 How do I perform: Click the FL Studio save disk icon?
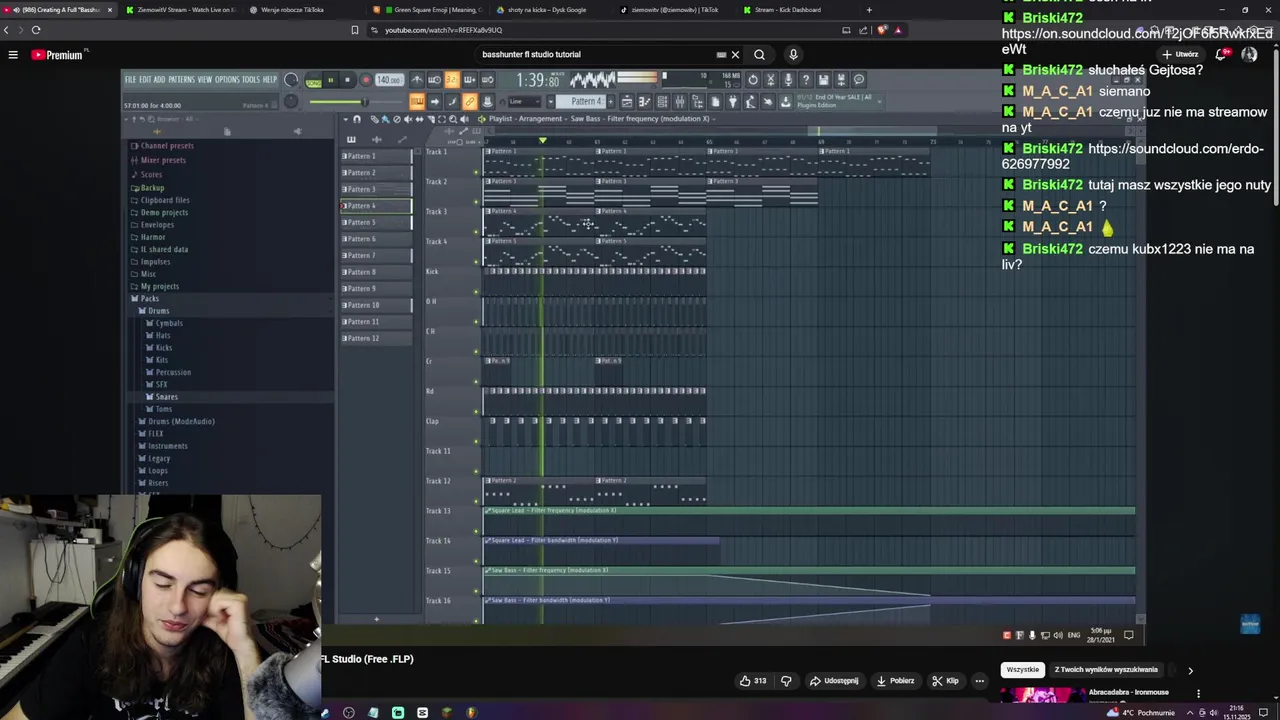[824, 80]
